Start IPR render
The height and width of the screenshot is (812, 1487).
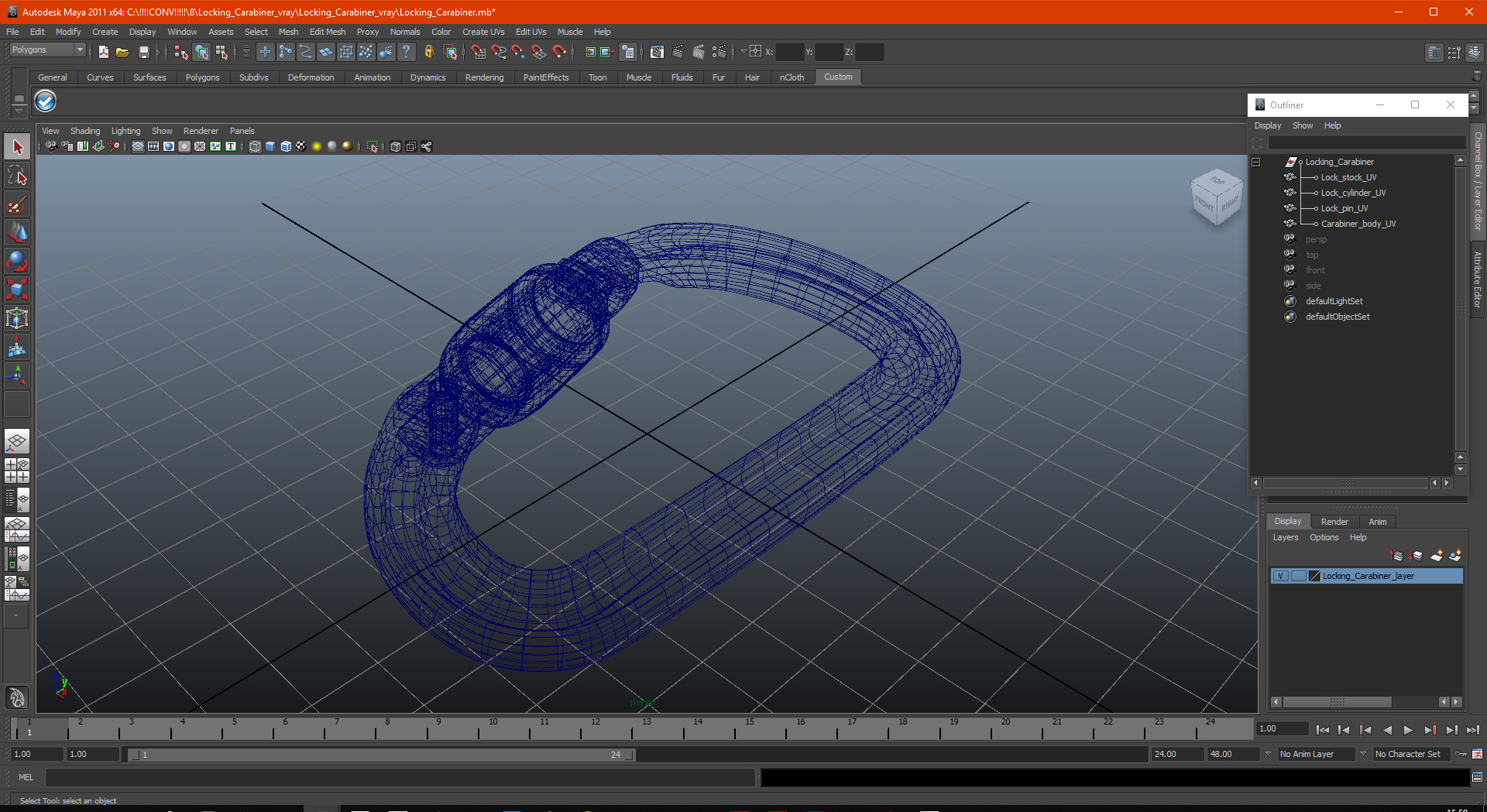[x=698, y=52]
